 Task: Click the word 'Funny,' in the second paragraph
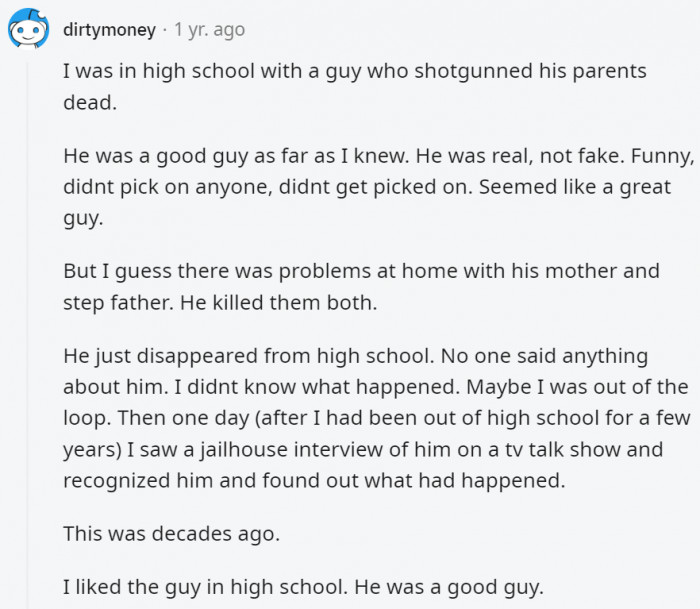pyautogui.click(x=662, y=156)
